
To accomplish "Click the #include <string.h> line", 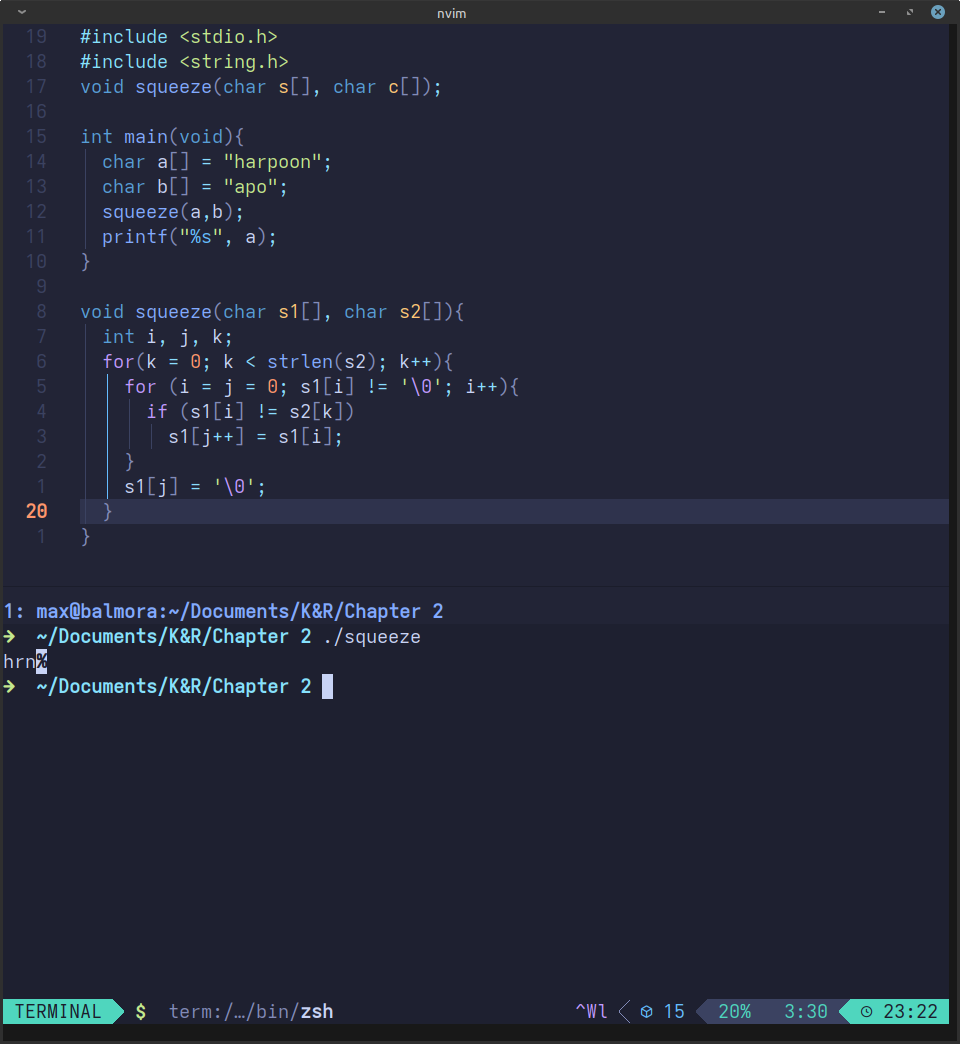I will point(184,62).
